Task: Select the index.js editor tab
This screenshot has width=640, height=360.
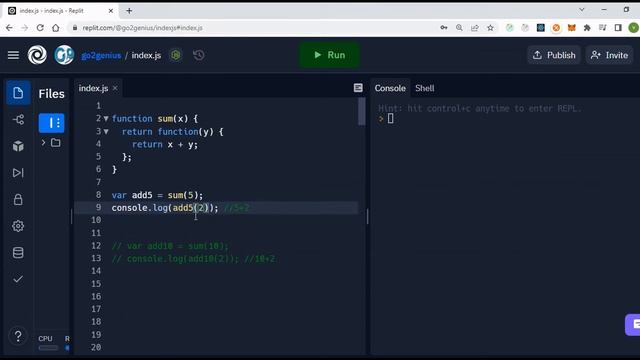Action: tap(93, 88)
